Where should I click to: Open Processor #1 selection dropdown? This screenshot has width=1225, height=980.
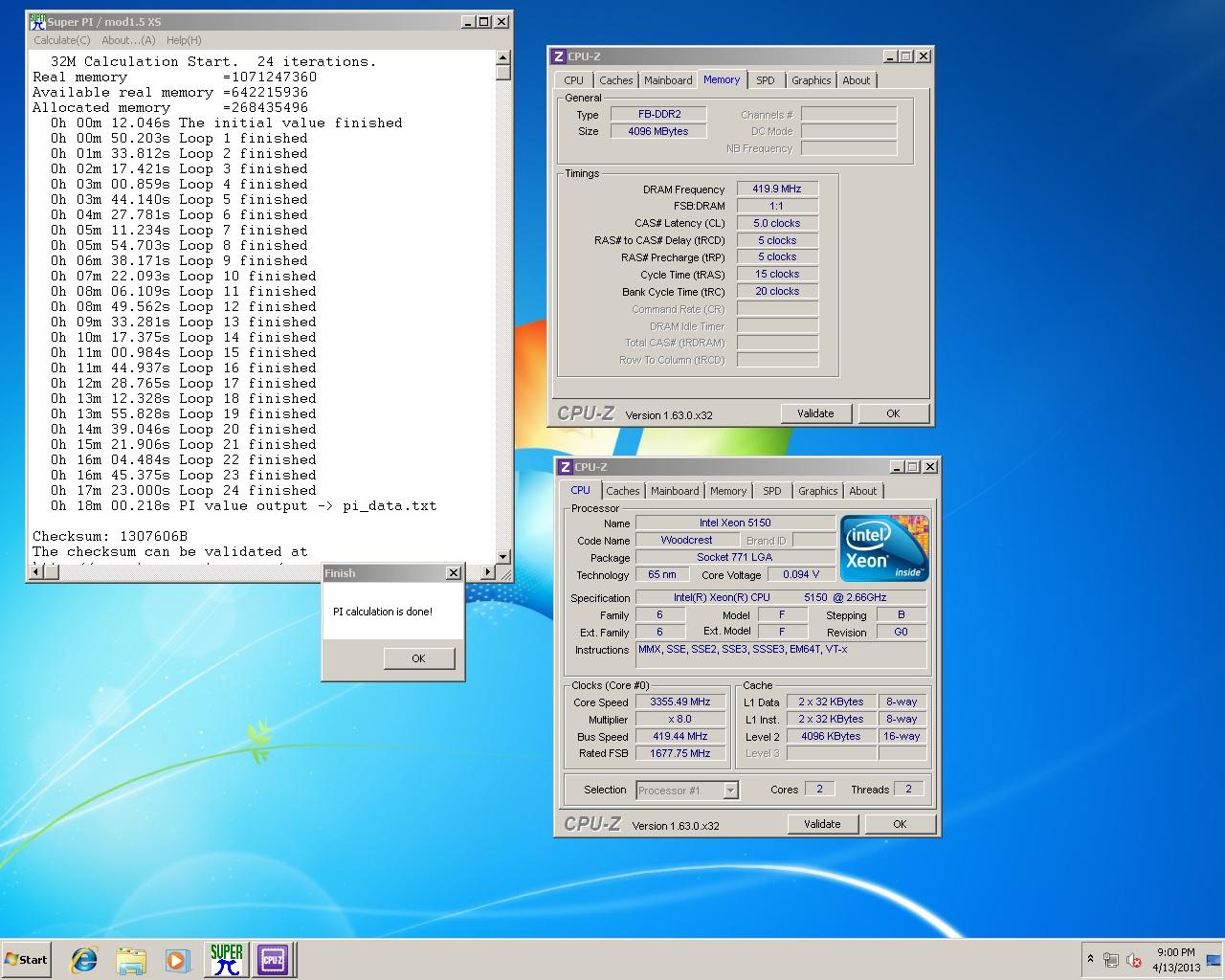[730, 791]
